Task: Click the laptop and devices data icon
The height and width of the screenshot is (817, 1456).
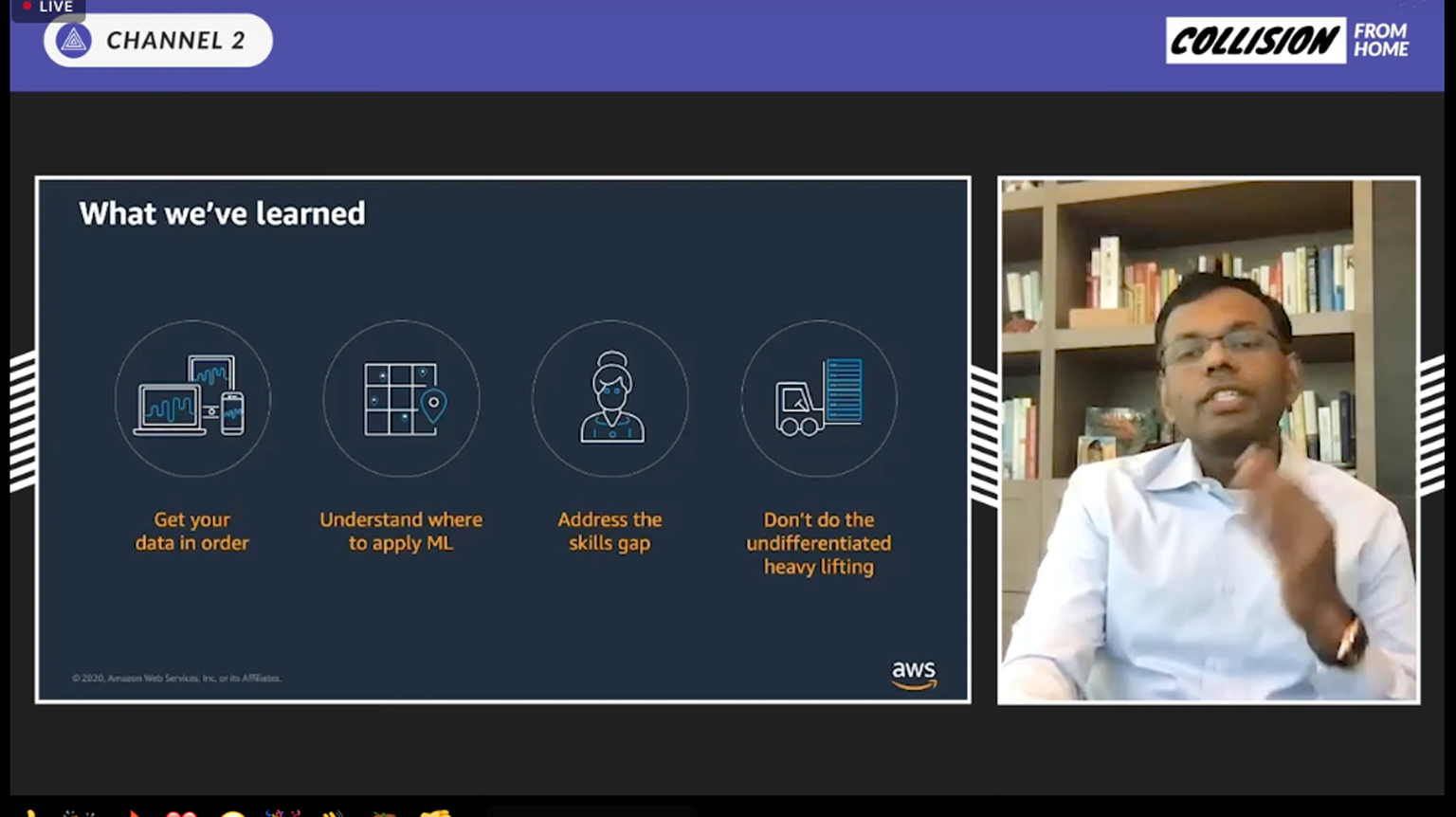Action: [x=192, y=398]
